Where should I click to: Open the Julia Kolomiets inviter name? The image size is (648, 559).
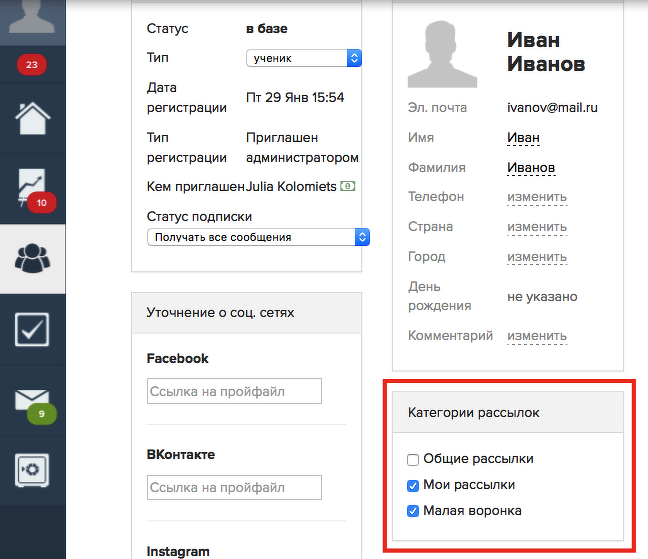tap(291, 186)
